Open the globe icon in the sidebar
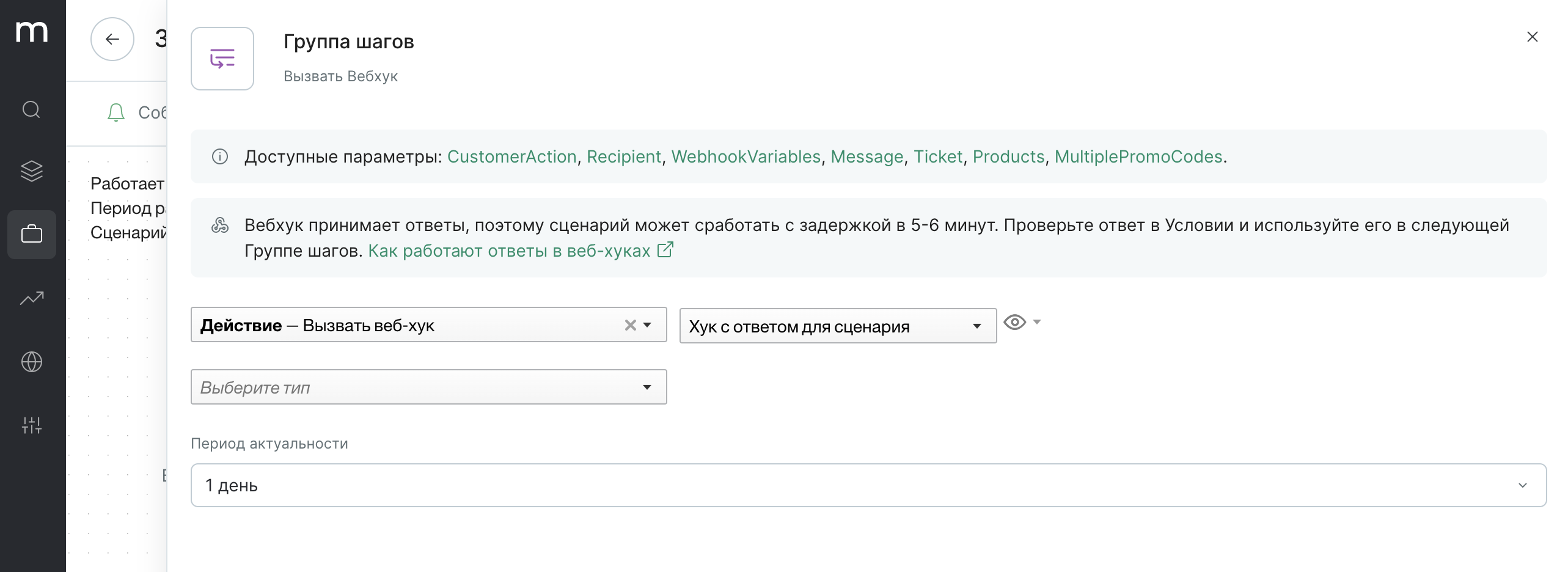Image resolution: width=1568 pixels, height=572 pixels. 32,362
